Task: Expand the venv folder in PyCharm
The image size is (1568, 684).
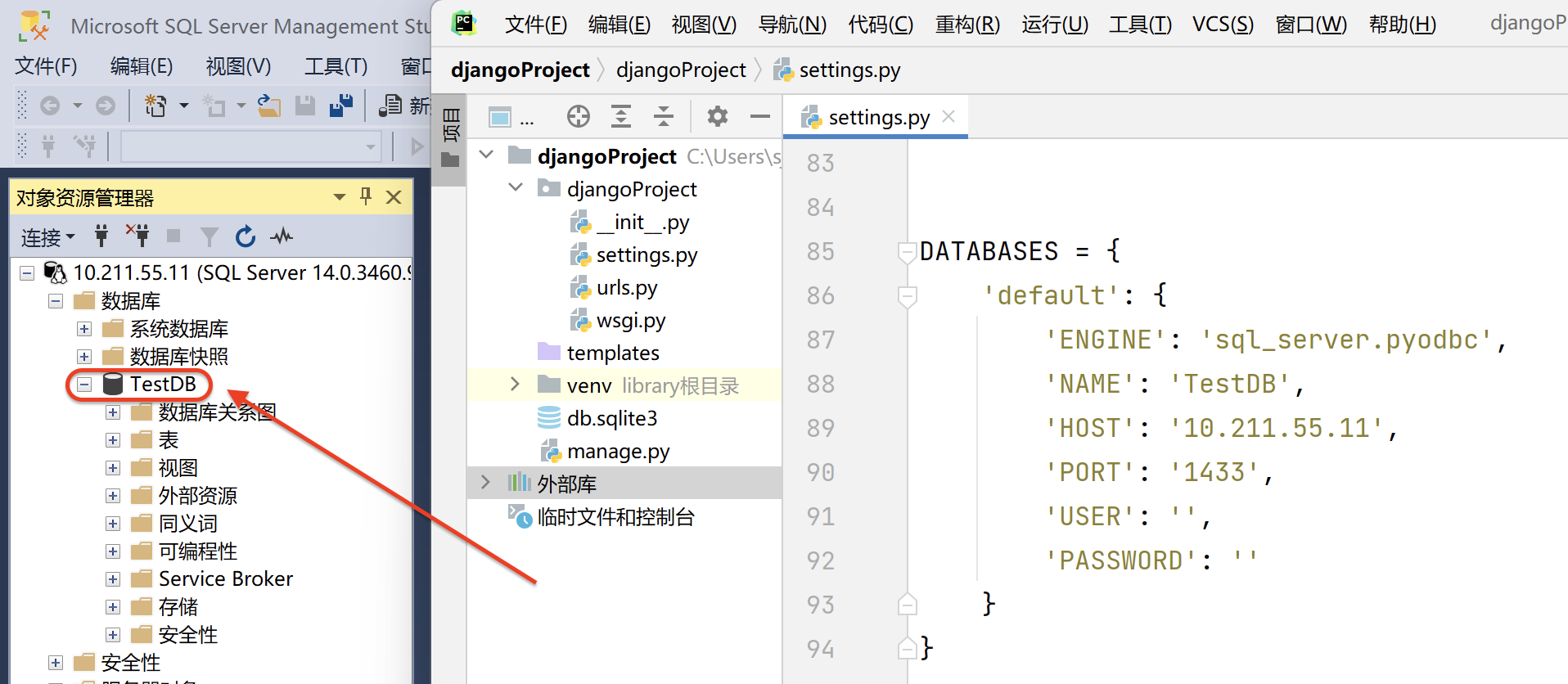Action: tap(515, 384)
